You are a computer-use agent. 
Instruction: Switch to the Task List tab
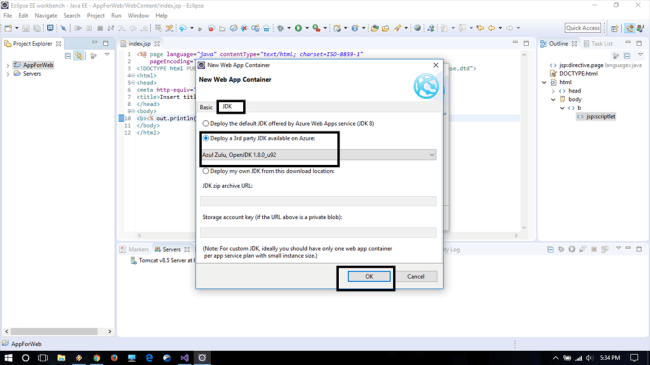(598, 44)
